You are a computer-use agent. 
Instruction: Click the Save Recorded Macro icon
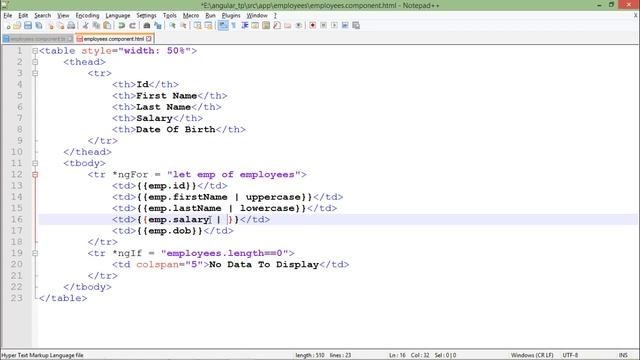pos(356,26)
